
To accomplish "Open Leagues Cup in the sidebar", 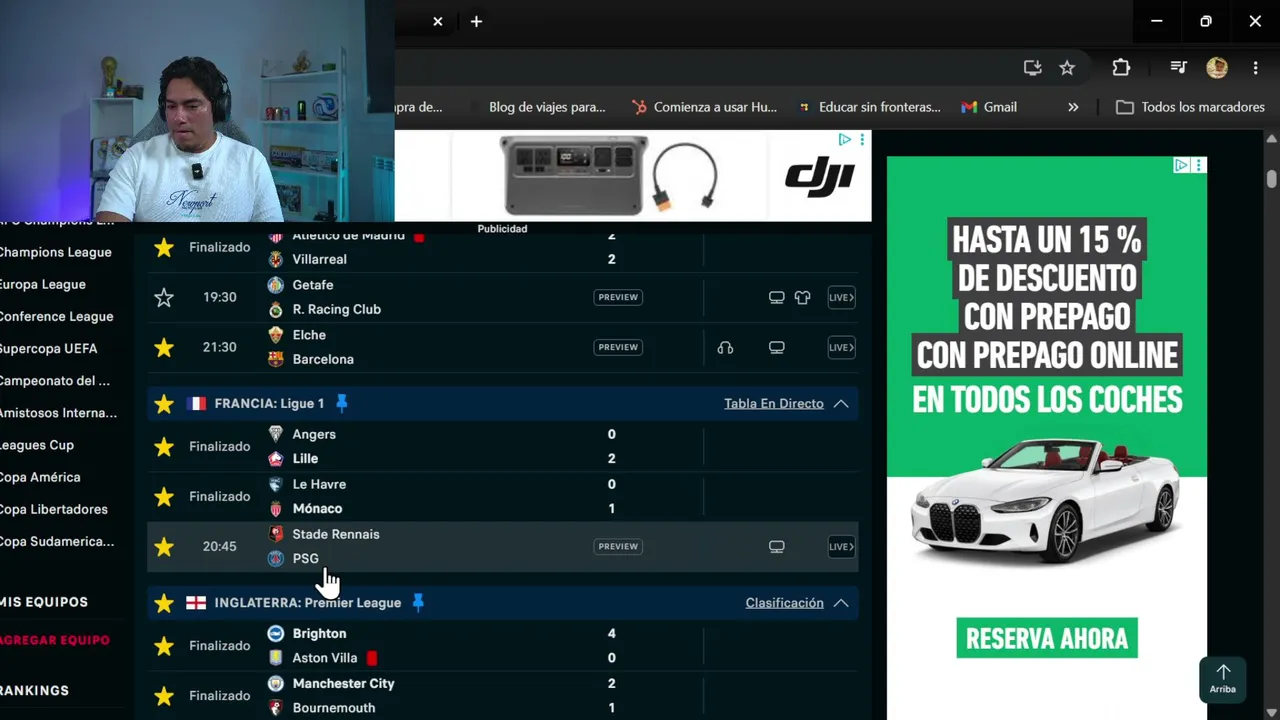I will click(x=37, y=445).
